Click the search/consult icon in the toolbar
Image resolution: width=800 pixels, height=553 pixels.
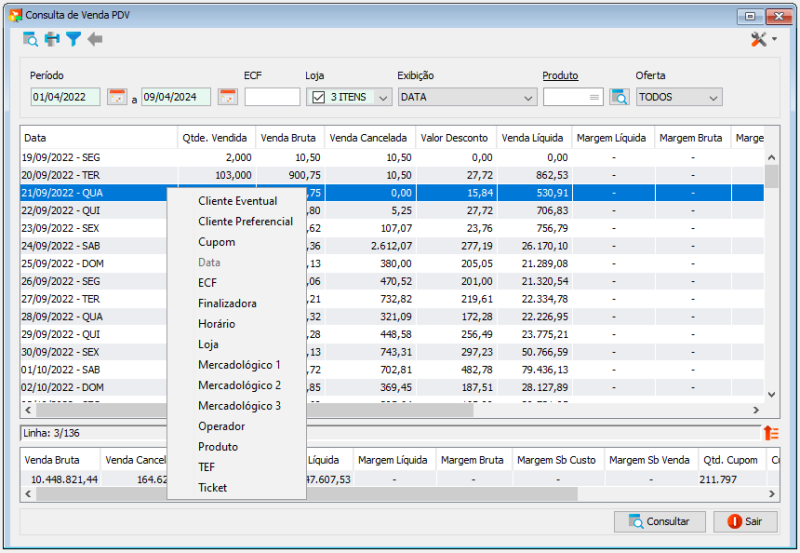click(x=30, y=39)
